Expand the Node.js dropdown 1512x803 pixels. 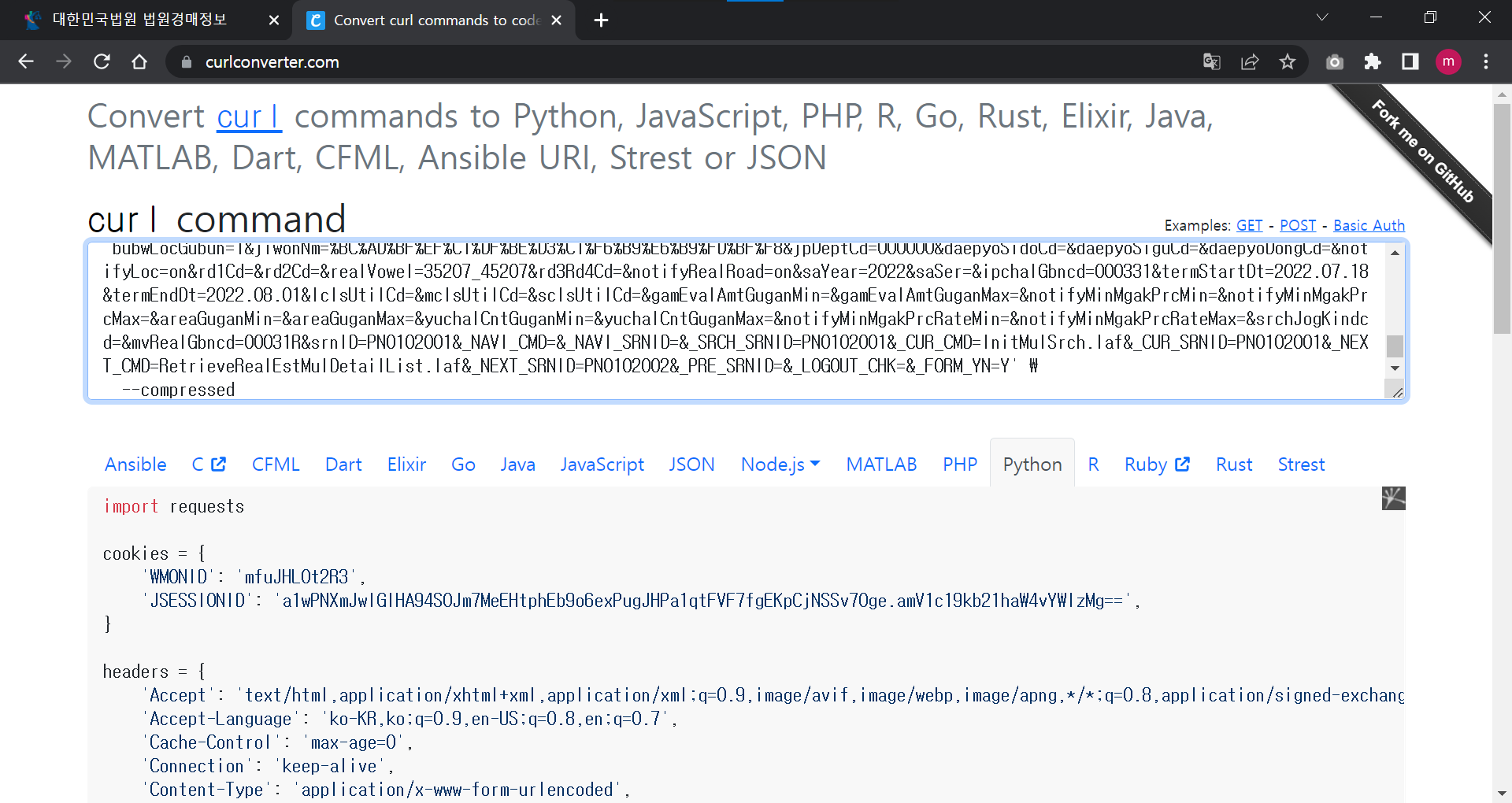780,464
